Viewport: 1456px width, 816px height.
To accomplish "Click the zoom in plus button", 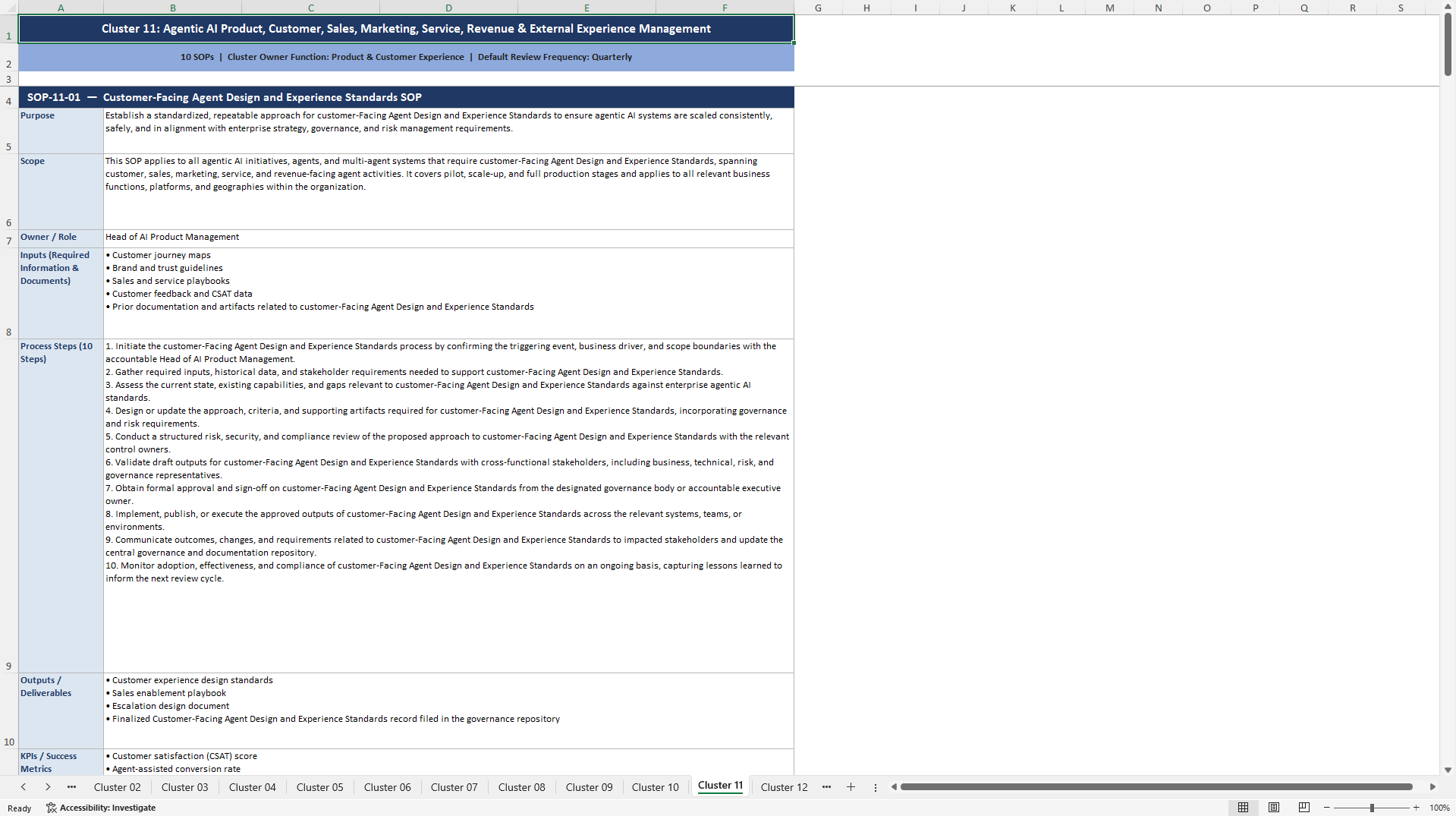I will 1416,808.
